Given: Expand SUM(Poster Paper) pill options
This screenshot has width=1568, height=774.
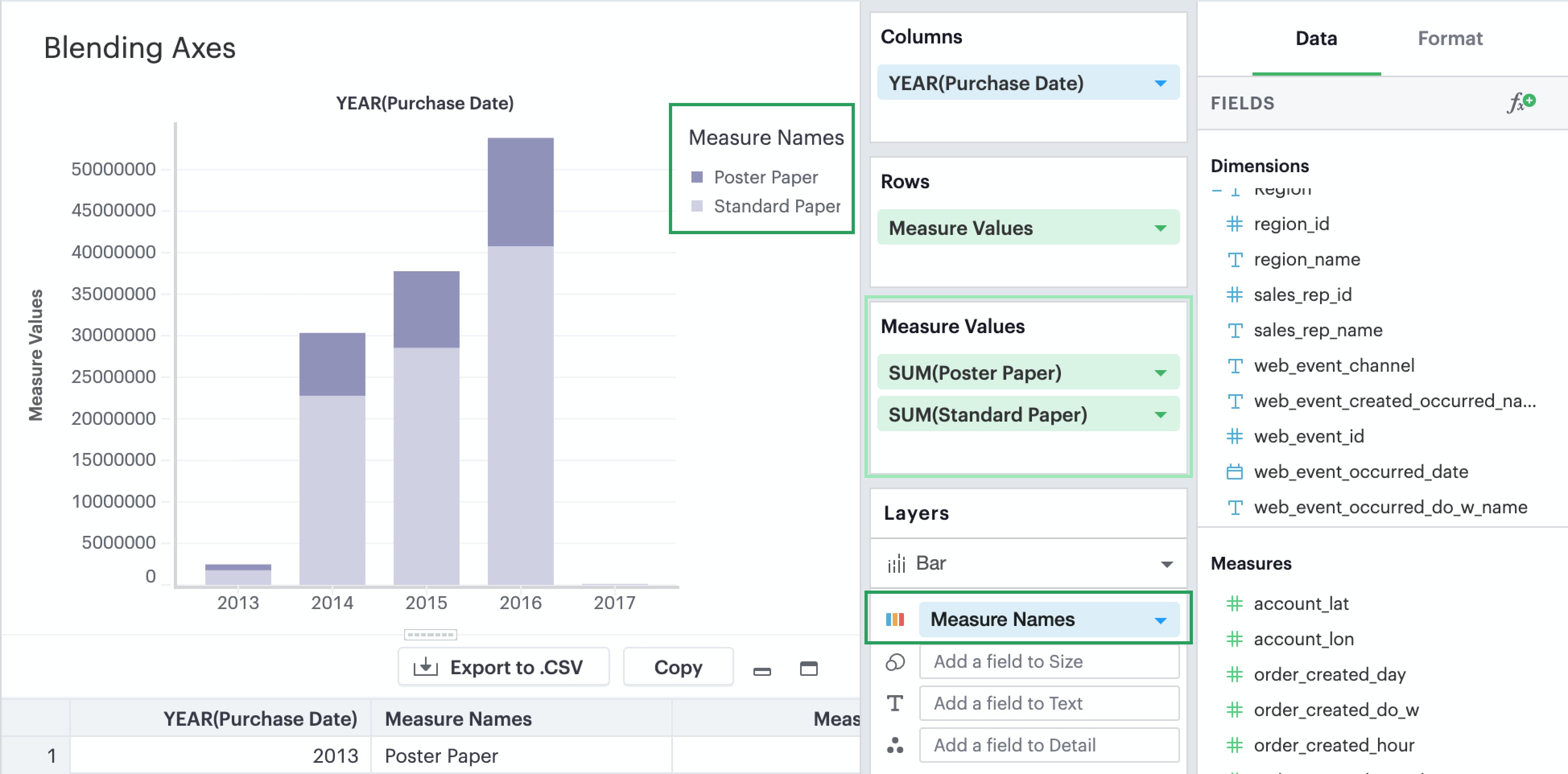Looking at the screenshot, I should tap(1160, 373).
